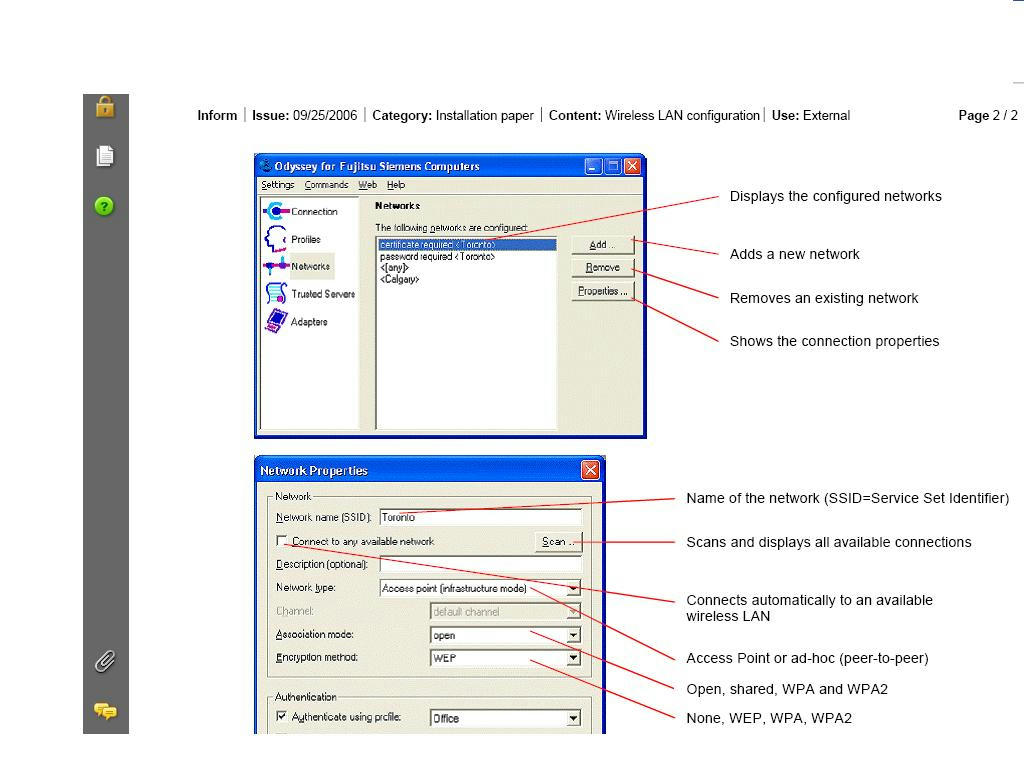Open the comments speech bubble icon

pyautogui.click(x=105, y=711)
